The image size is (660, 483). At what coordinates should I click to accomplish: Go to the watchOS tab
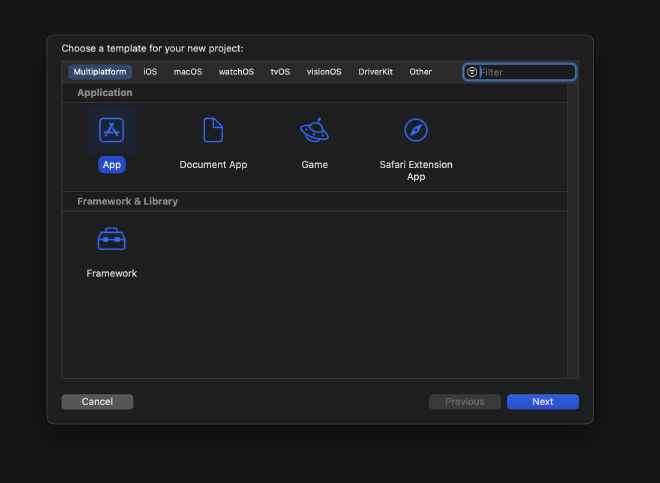click(236, 72)
